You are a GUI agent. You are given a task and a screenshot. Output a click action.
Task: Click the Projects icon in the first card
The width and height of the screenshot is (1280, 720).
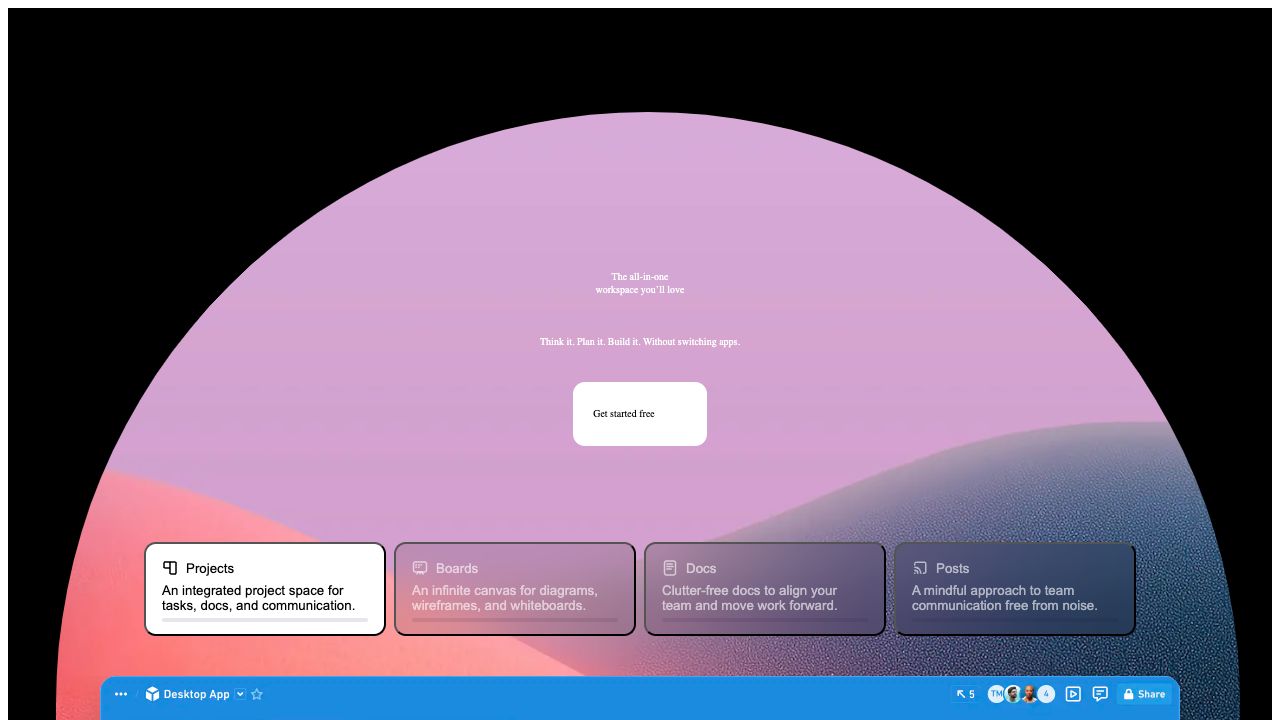point(170,568)
